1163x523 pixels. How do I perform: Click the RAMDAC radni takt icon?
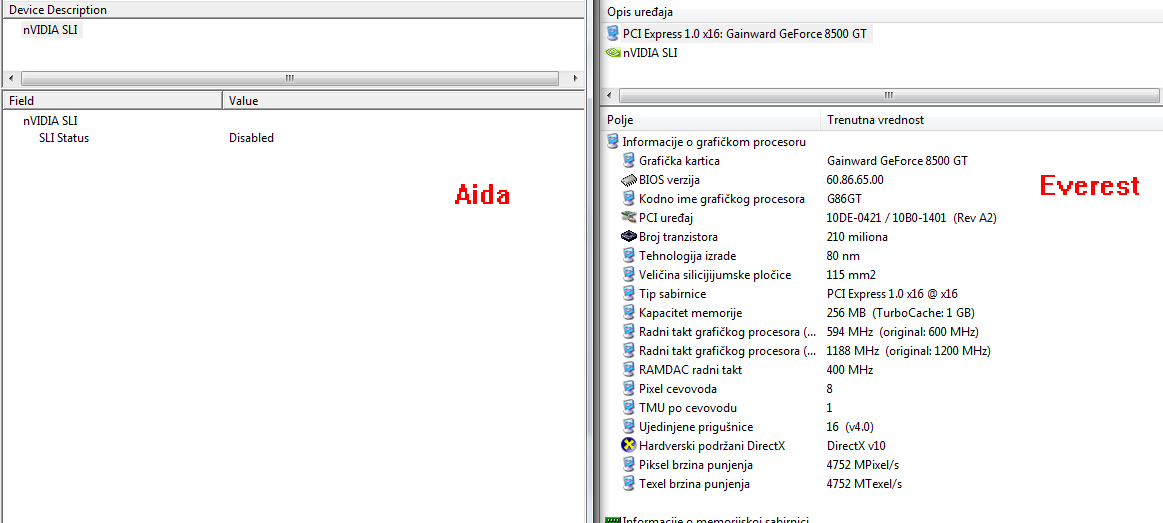628,370
